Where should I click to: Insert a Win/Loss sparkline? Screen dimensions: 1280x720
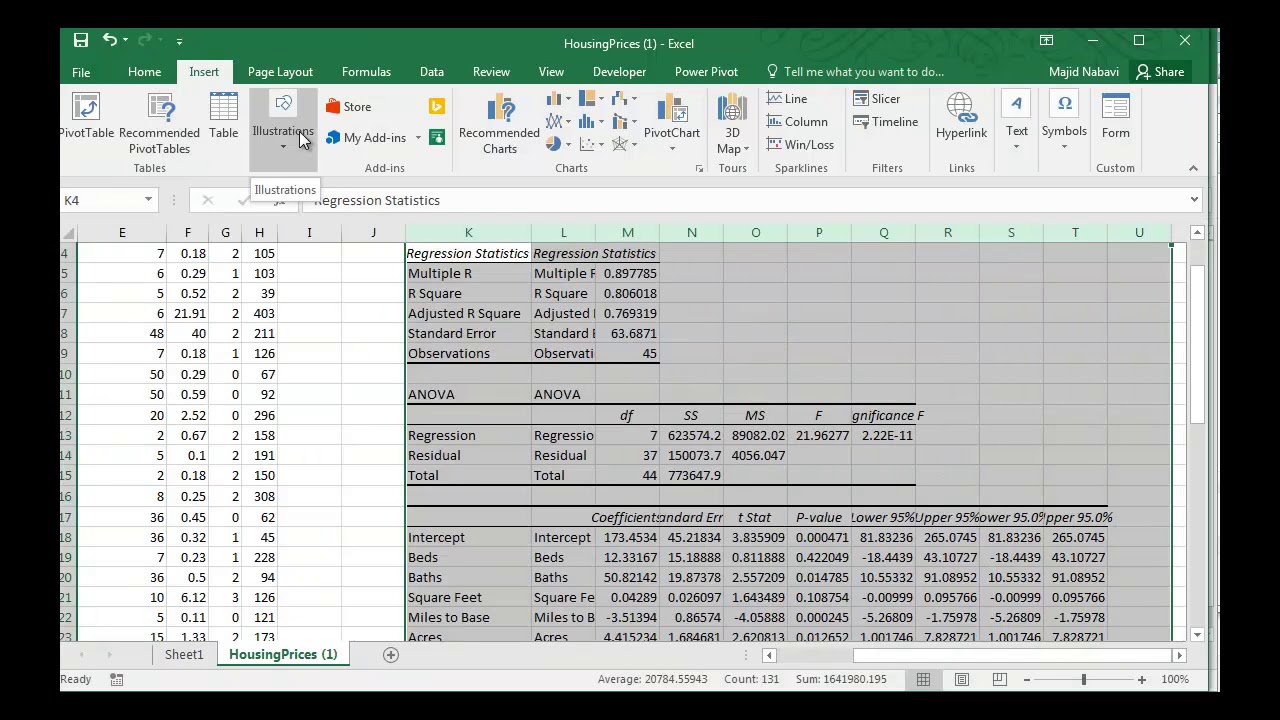(x=800, y=145)
